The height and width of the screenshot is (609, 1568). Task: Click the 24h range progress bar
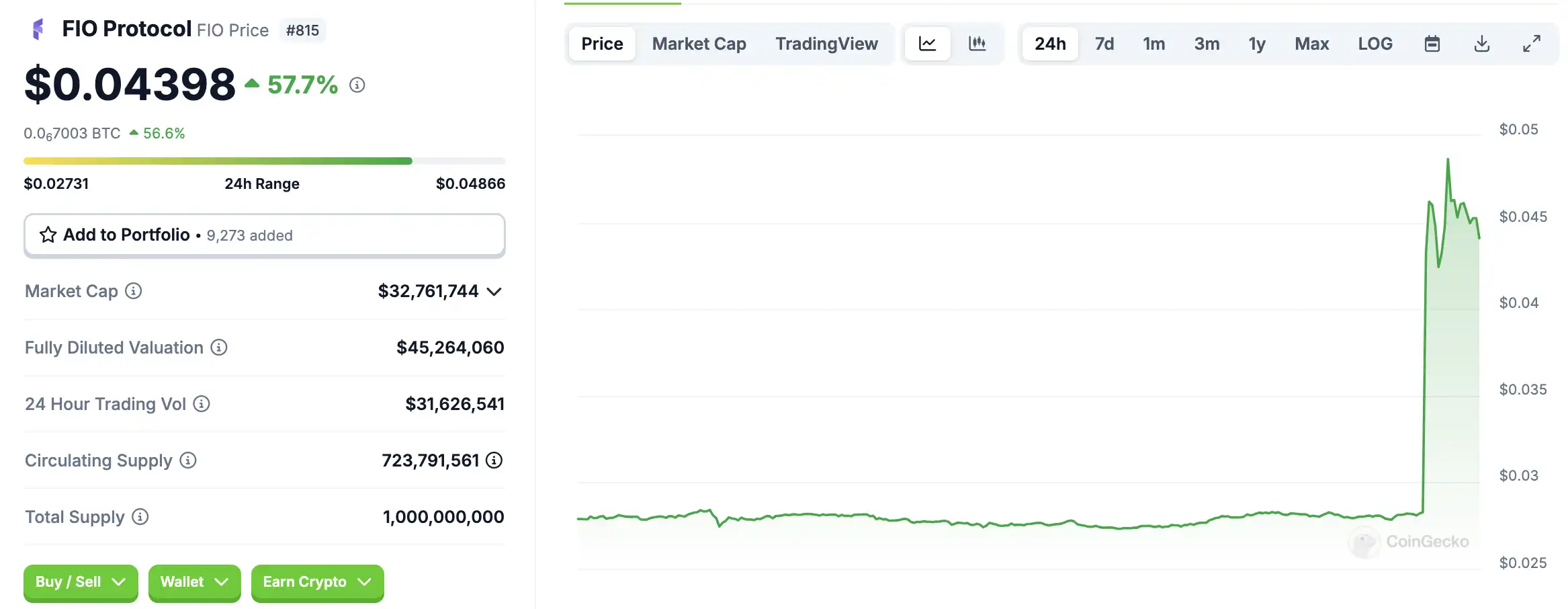[x=264, y=161]
